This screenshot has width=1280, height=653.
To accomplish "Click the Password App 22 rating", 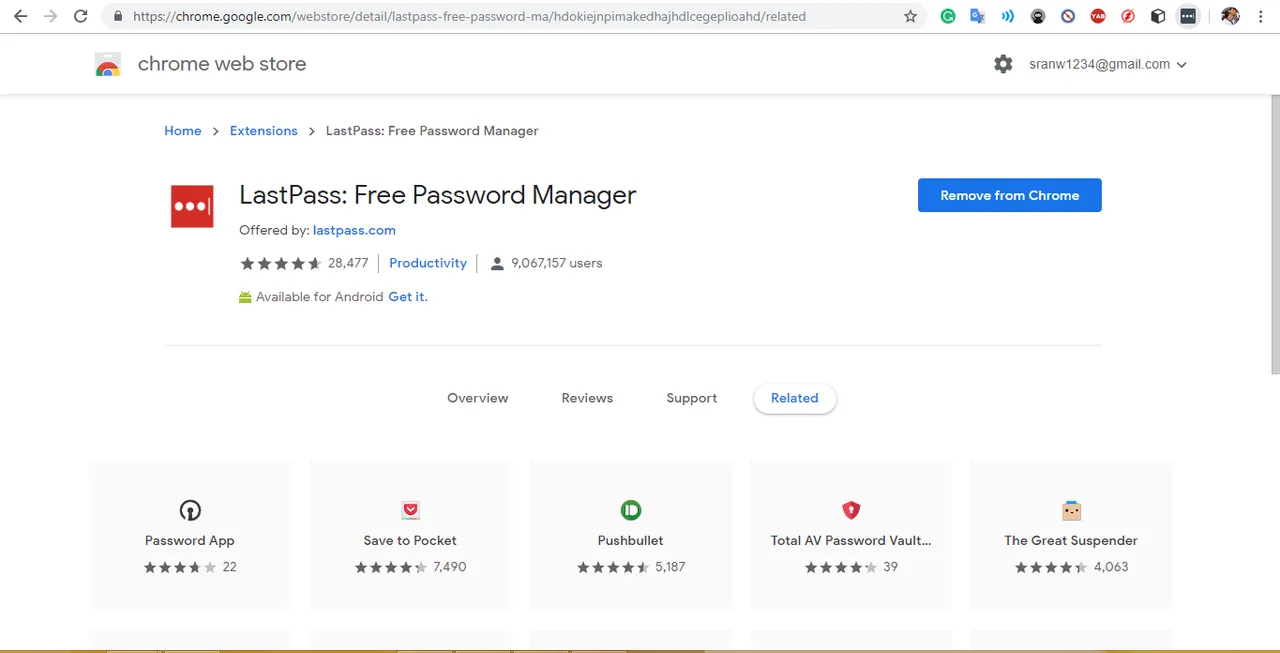I will click(x=190, y=567).
